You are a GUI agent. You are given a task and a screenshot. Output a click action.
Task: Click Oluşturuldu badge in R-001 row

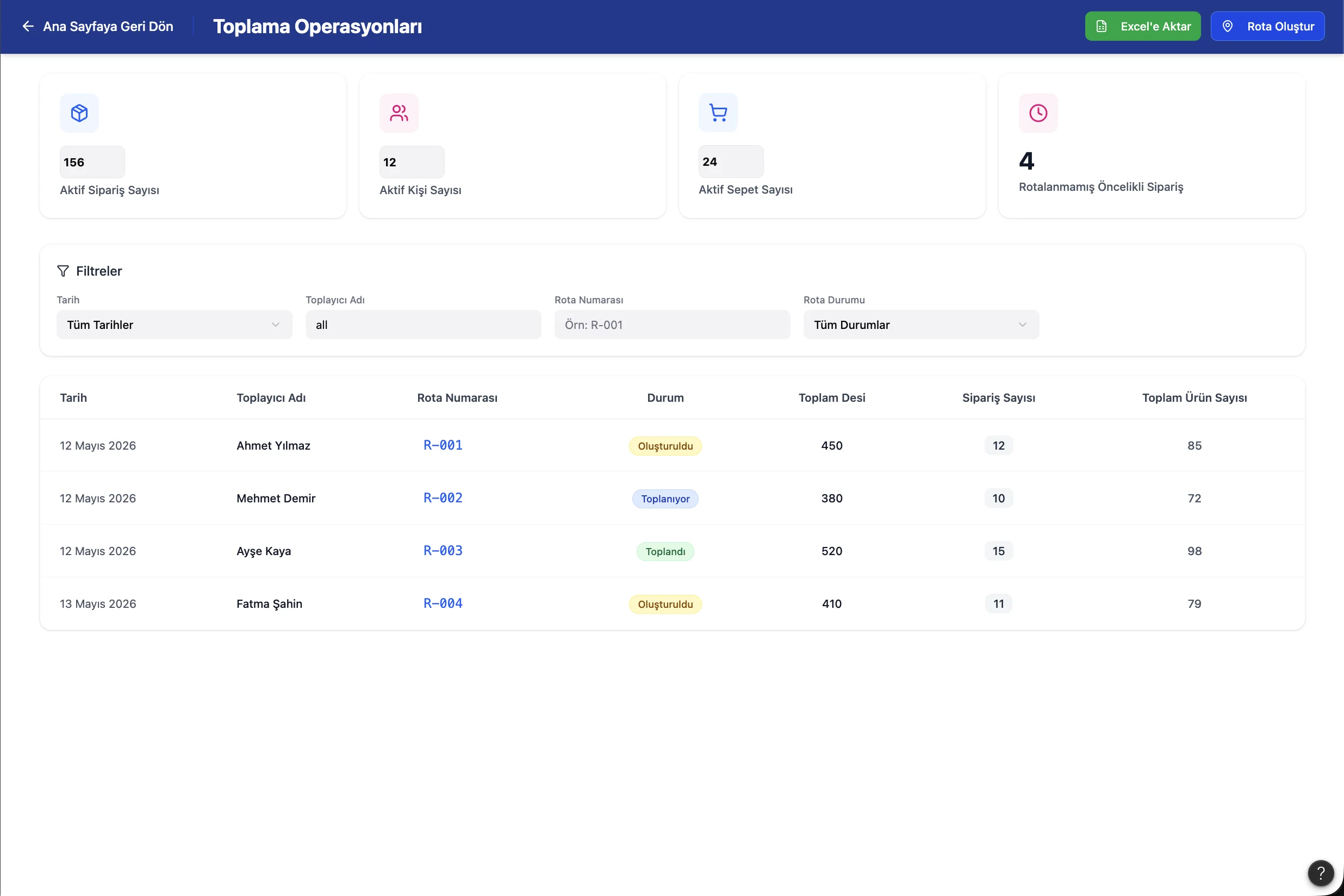point(665,446)
